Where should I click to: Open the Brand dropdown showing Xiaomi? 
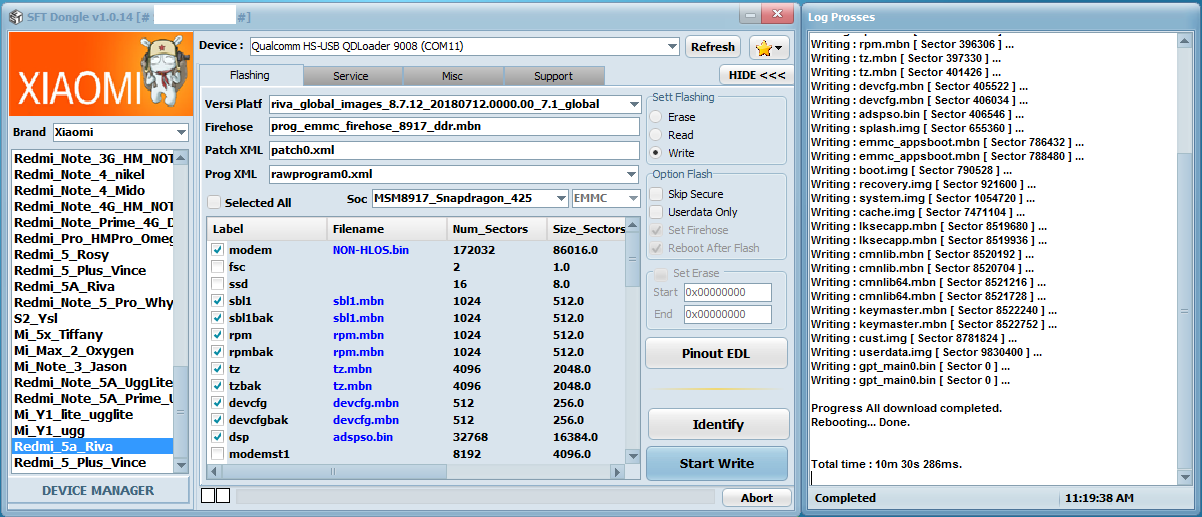click(180, 132)
